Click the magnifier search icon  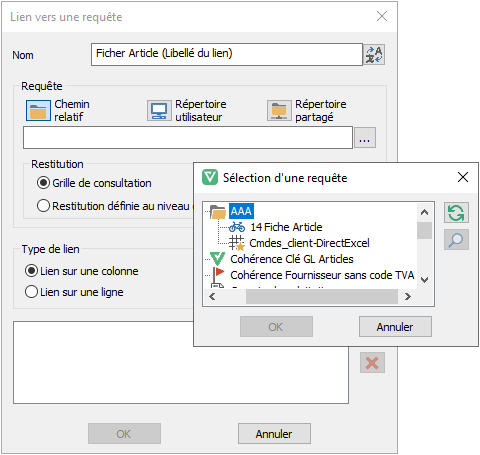(456, 239)
